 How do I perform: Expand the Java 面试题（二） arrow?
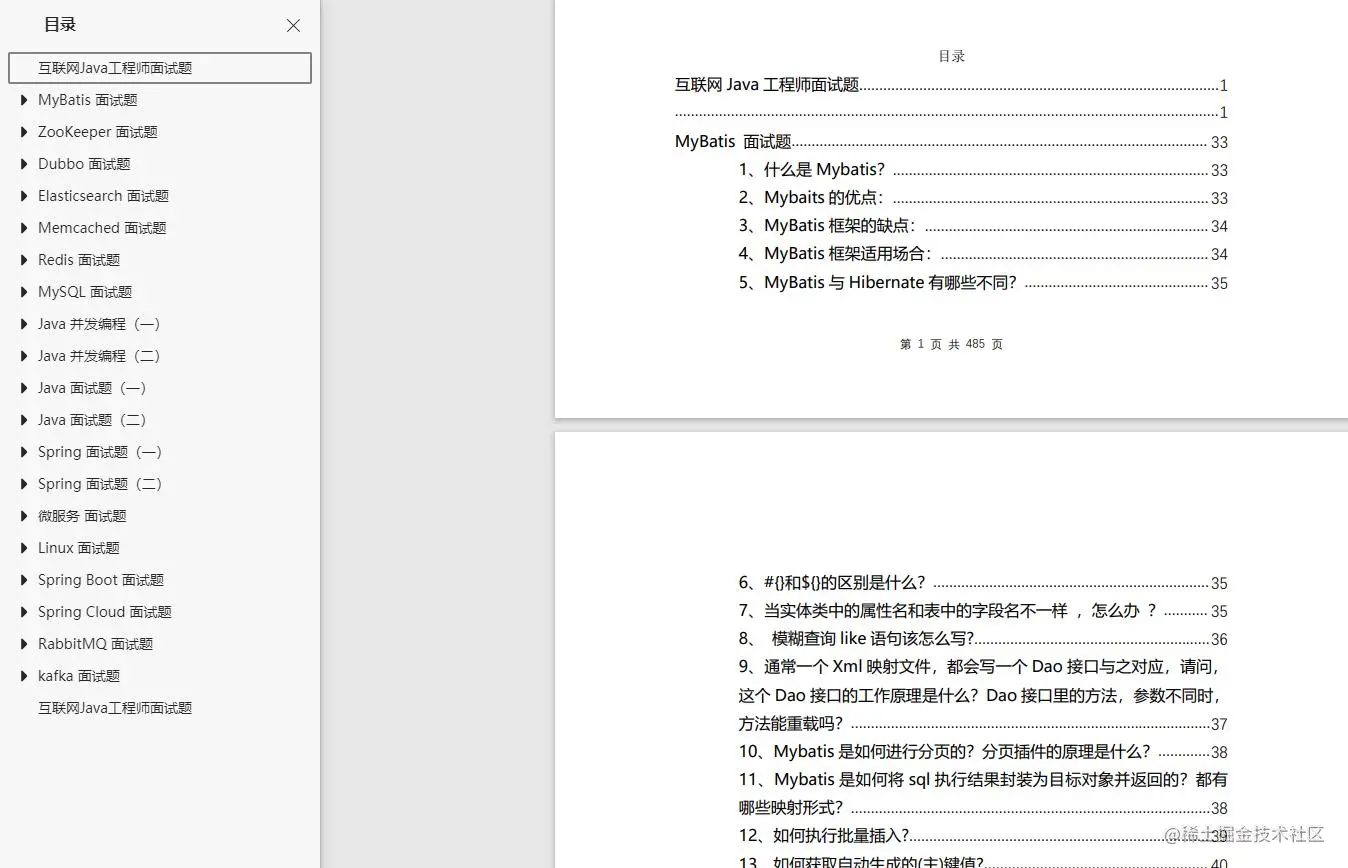click(x=24, y=420)
